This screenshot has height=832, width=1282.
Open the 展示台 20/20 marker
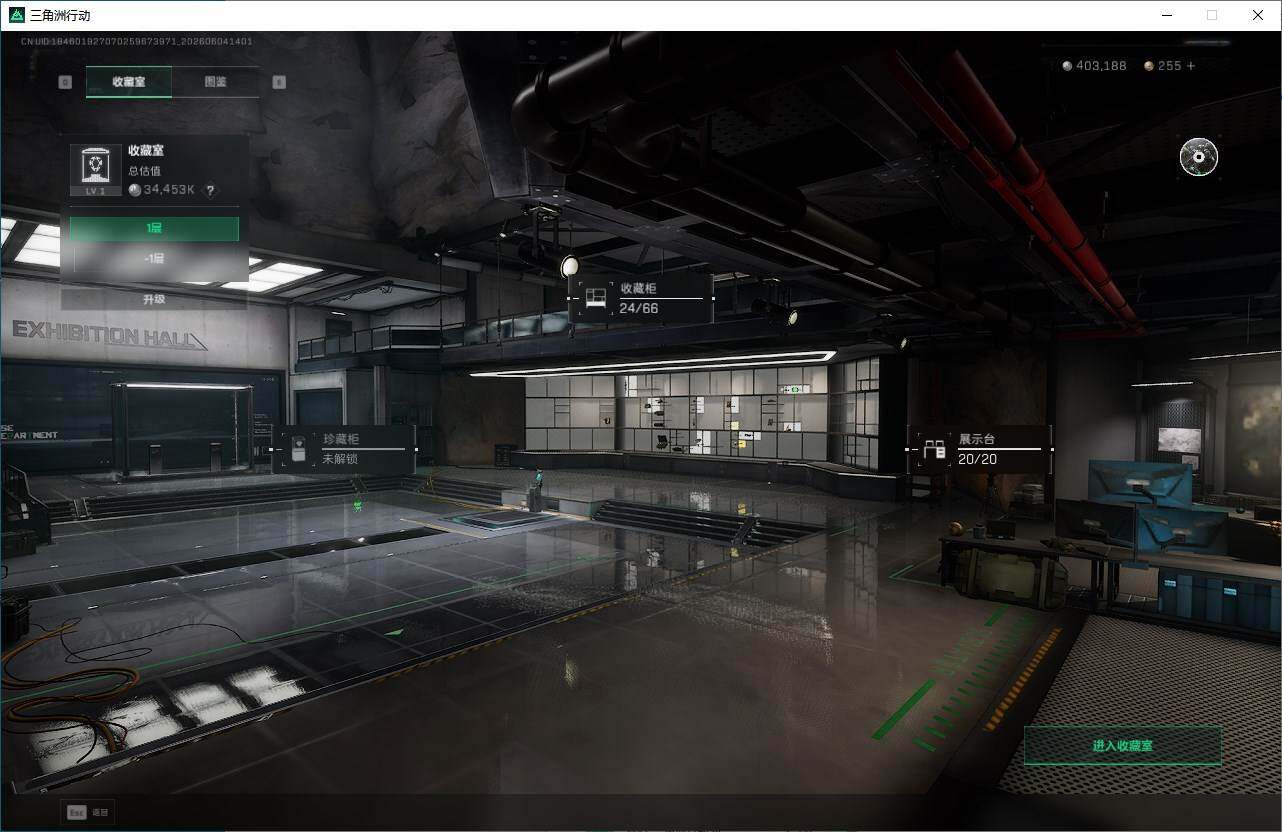[x=980, y=450]
